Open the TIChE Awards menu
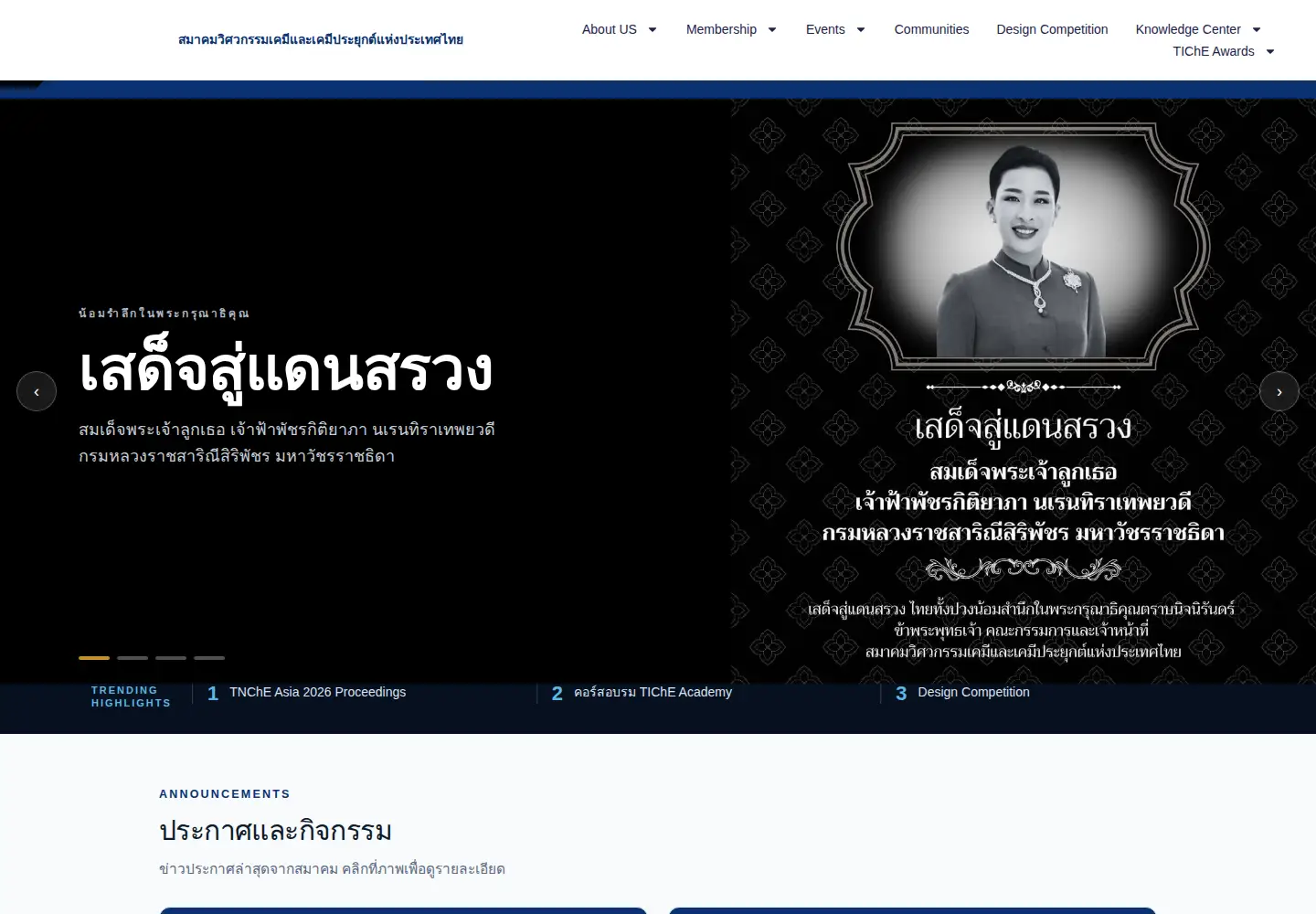 1214,51
